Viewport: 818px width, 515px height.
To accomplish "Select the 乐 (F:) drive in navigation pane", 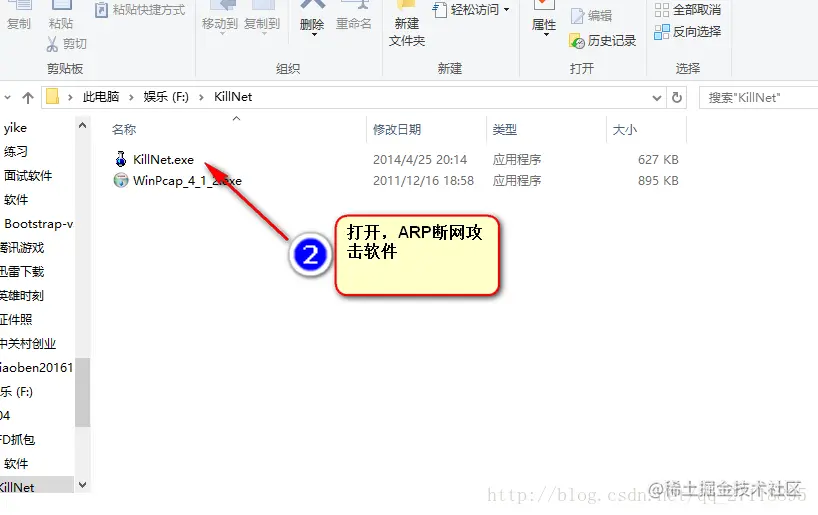I will [17, 392].
